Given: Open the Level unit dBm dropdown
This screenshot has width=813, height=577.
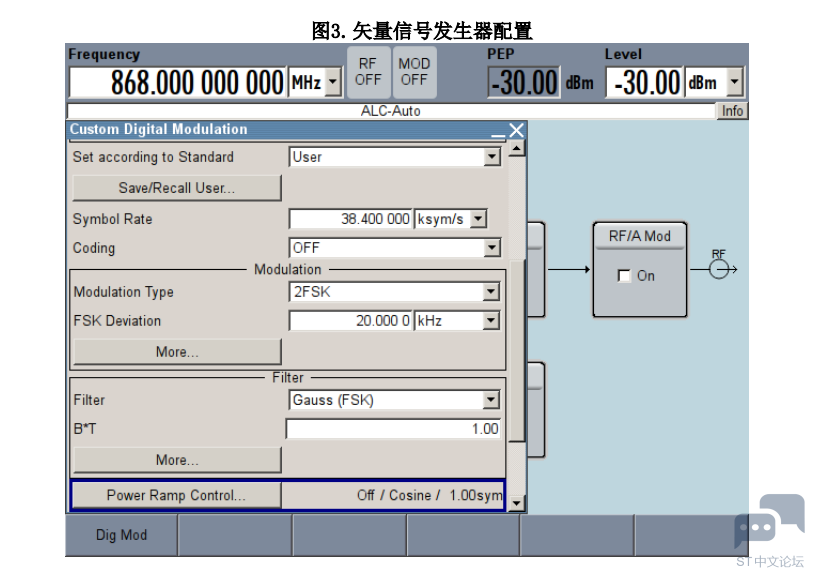Looking at the screenshot, I should click(734, 82).
